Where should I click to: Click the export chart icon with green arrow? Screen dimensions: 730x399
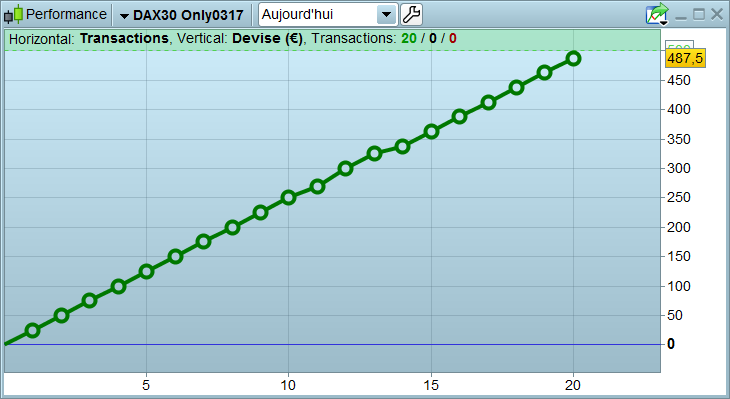[x=657, y=14]
